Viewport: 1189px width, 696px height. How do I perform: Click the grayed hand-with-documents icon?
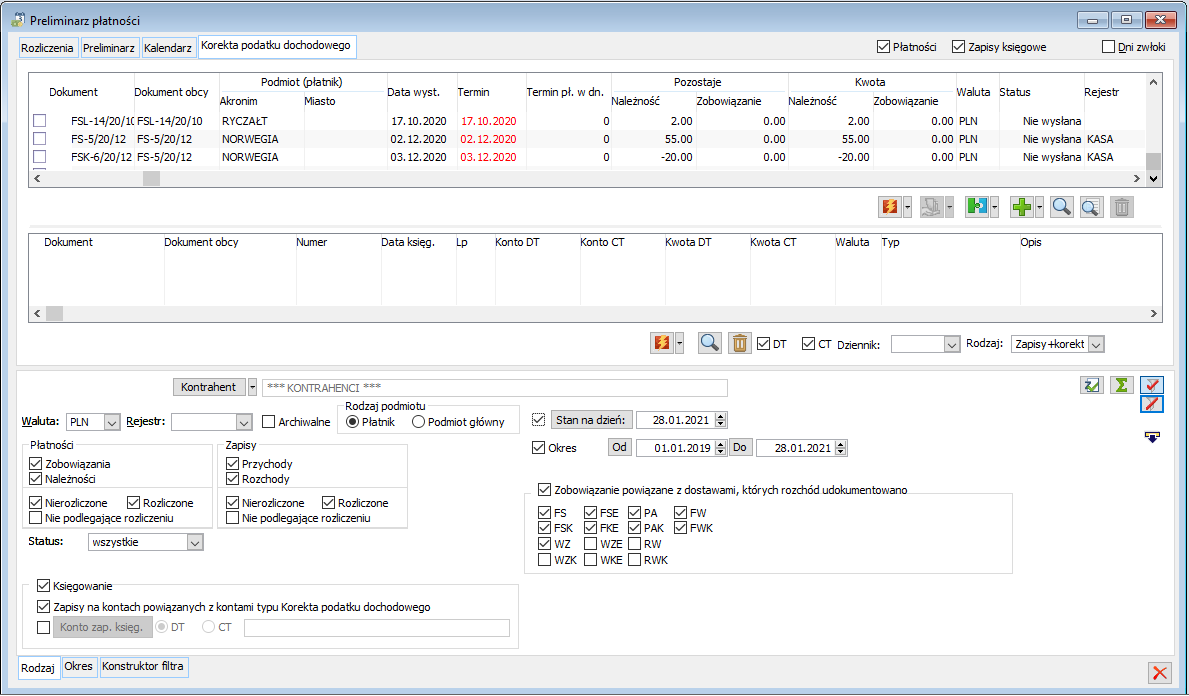click(x=931, y=207)
